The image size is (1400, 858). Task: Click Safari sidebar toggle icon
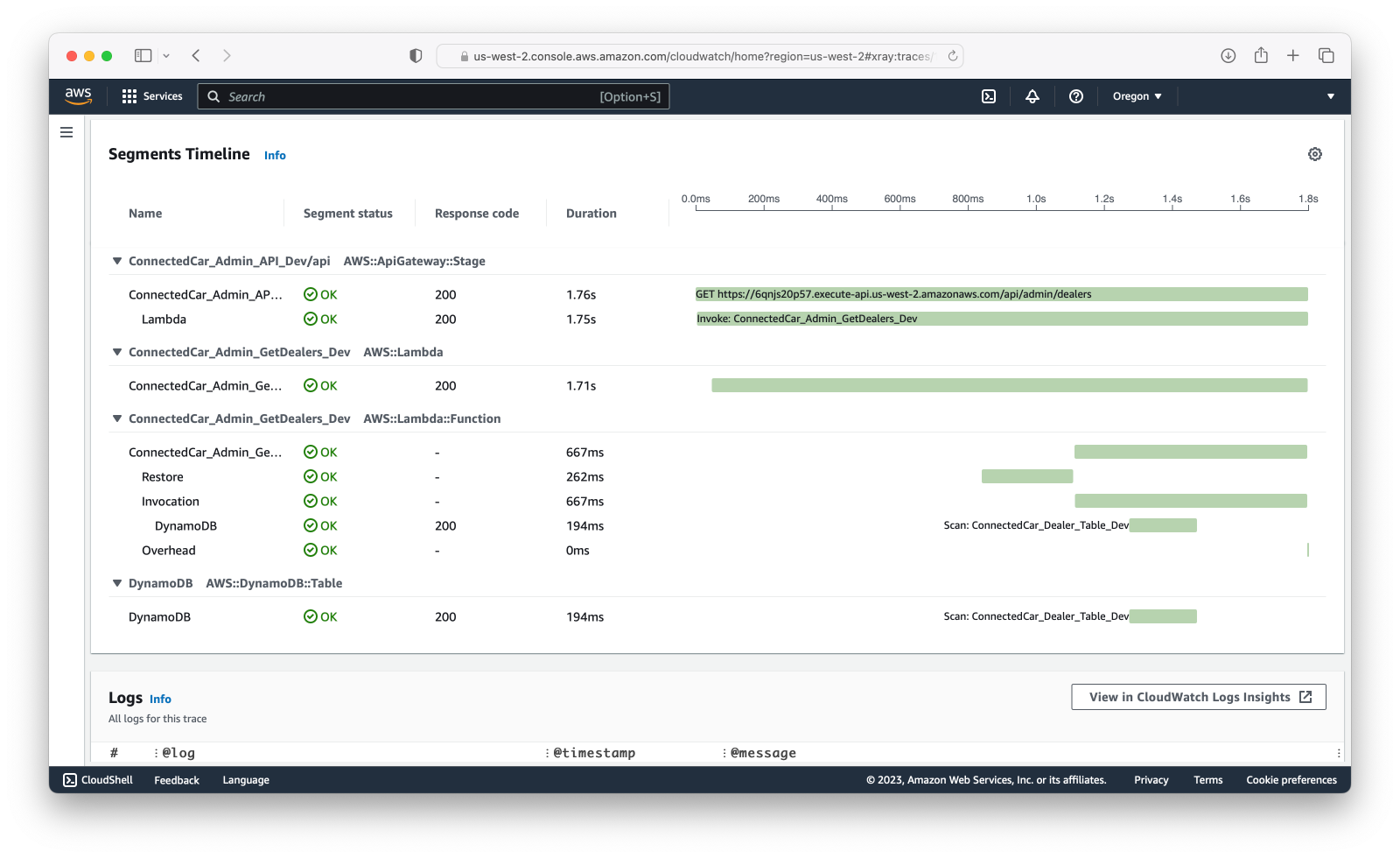(143, 55)
